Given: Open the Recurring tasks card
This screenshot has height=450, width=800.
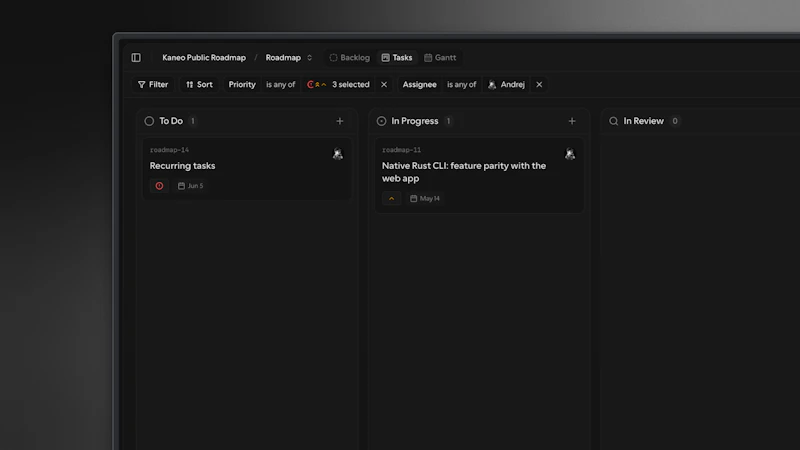Looking at the screenshot, I should click(x=247, y=168).
